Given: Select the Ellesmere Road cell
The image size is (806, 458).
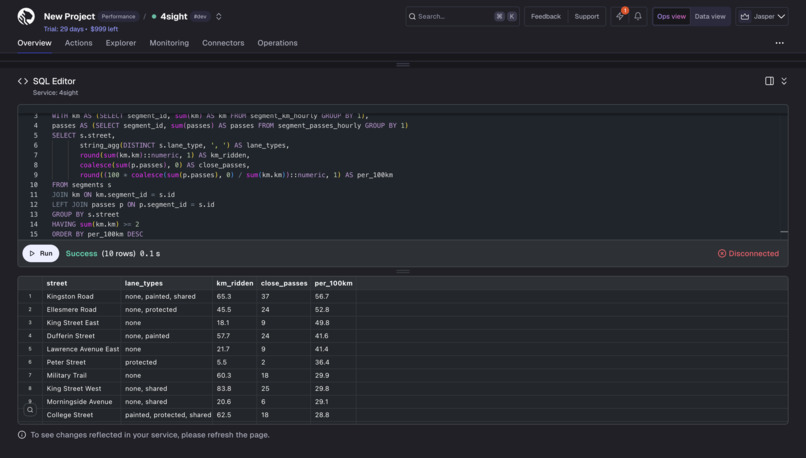Looking at the screenshot, I should [x=81, y=309].
